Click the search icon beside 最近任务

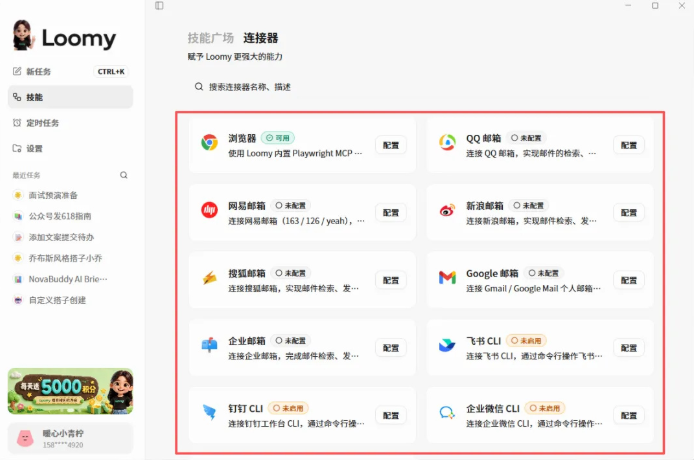(124, 175)
